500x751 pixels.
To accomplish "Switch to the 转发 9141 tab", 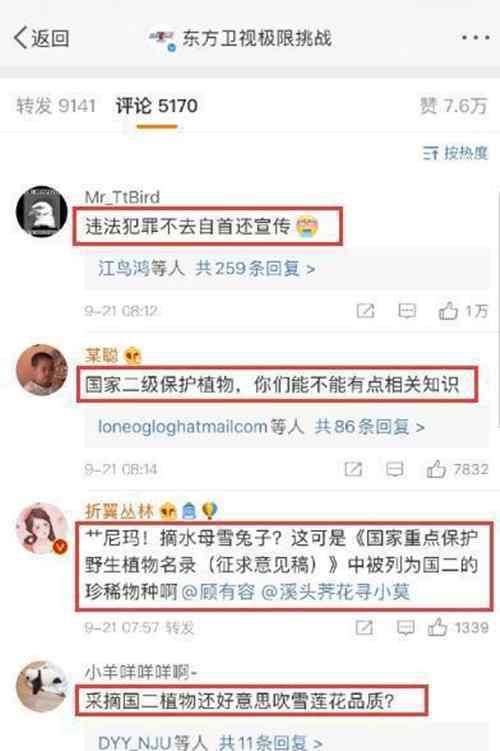I will tap(56, 106).
